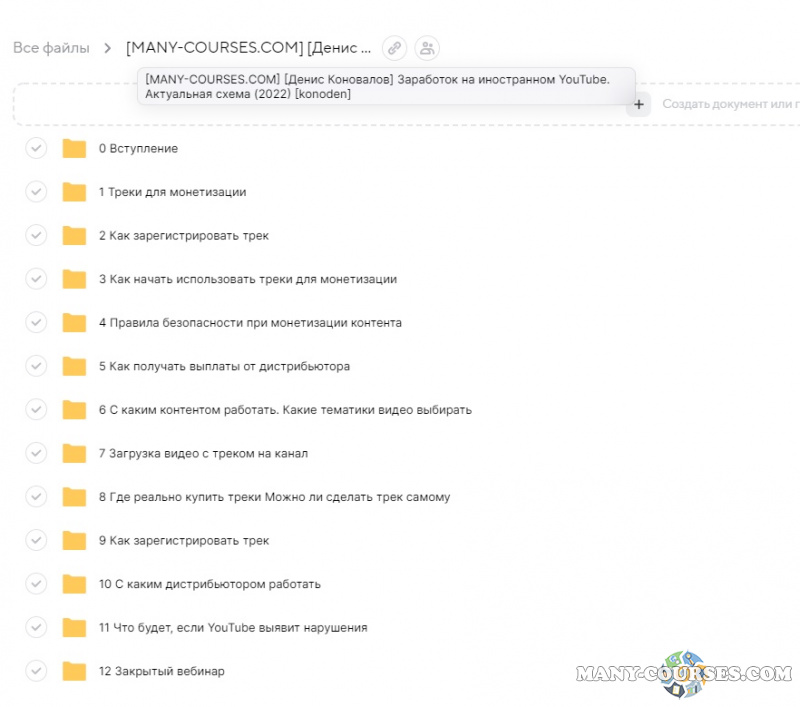Select checkbox for 9 Как зарегистрировать трек

(36, 541)
